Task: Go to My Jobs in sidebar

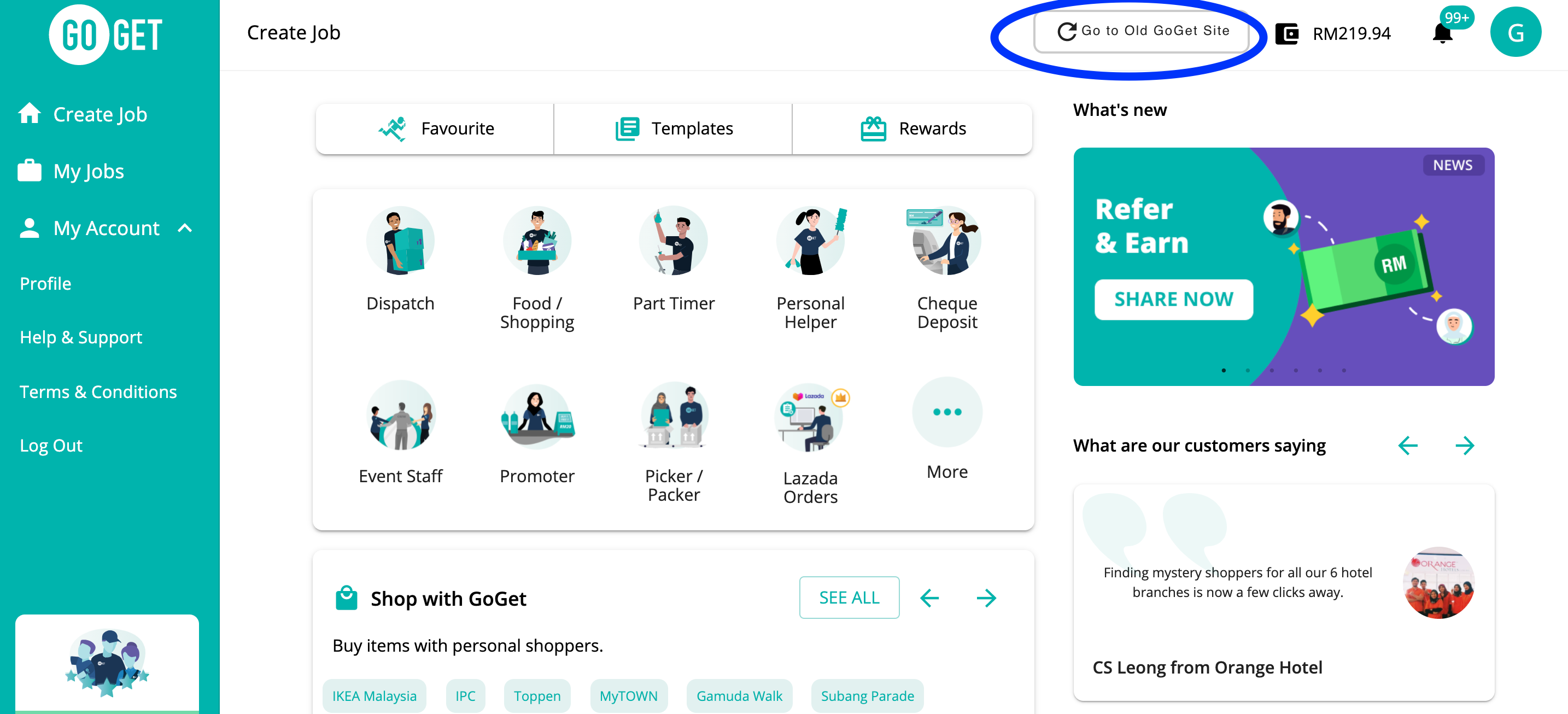Action: 88,171
